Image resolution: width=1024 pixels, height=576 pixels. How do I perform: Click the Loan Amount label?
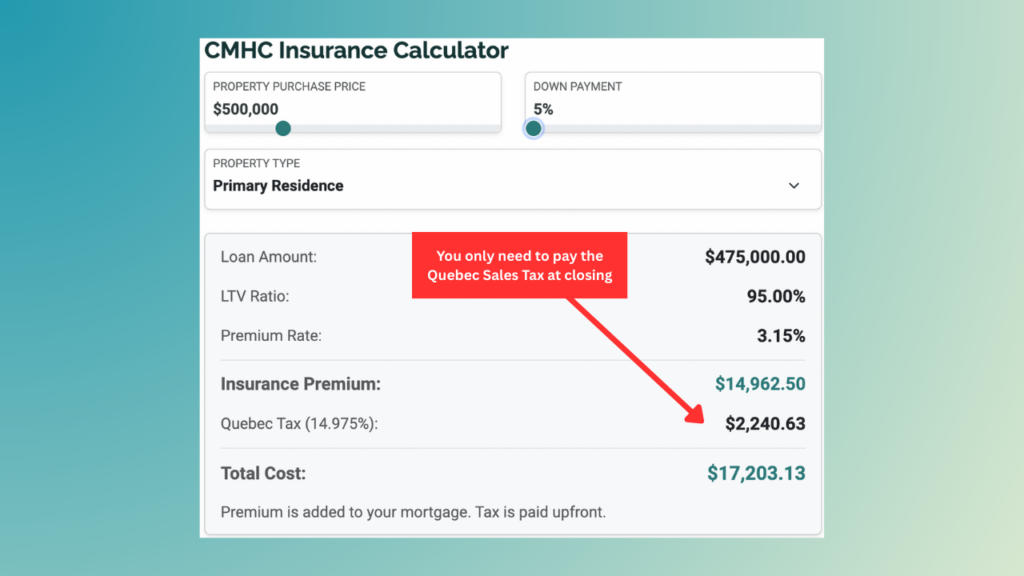pos(268,257)
